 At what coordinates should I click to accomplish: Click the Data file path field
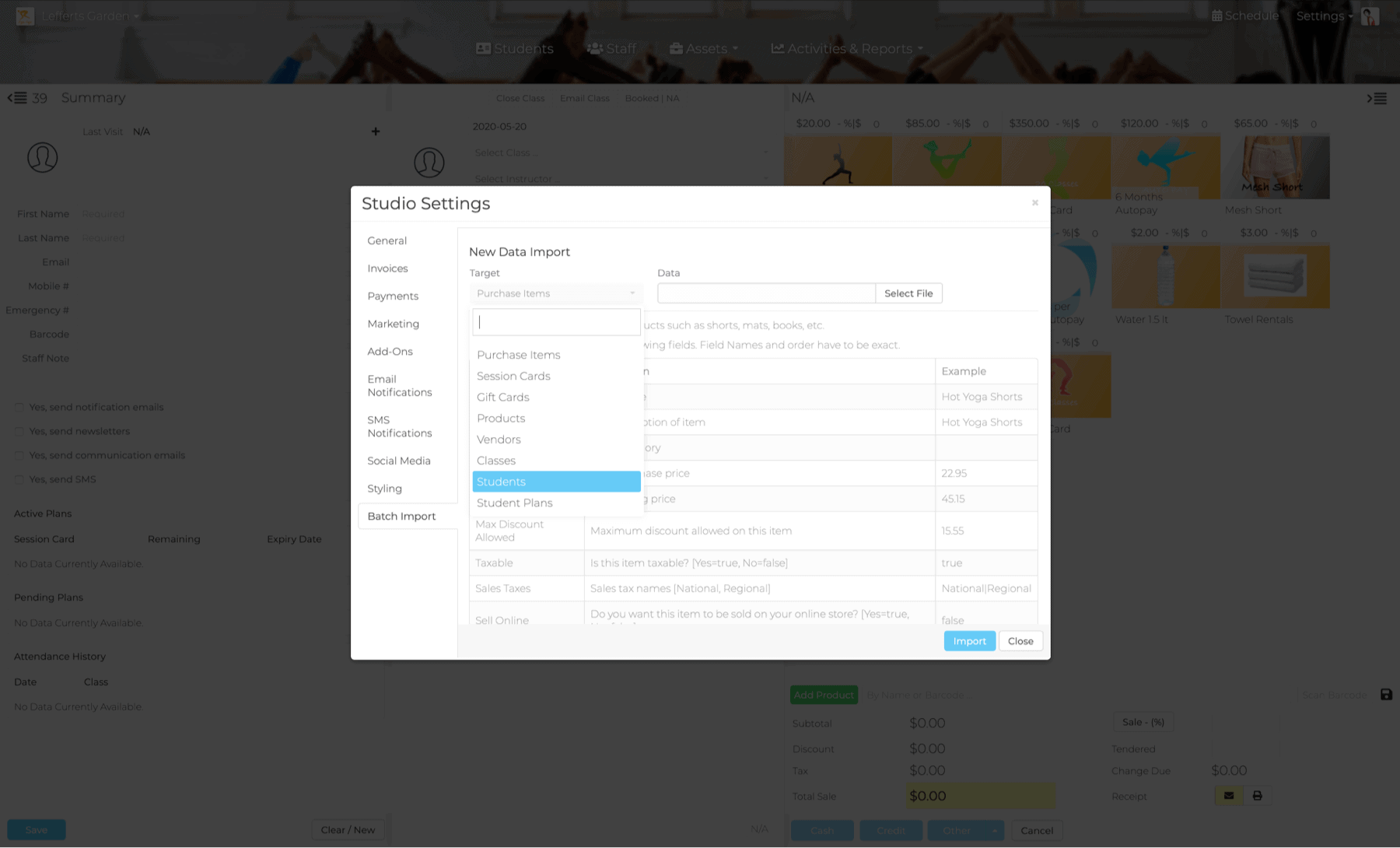[766, 293]
